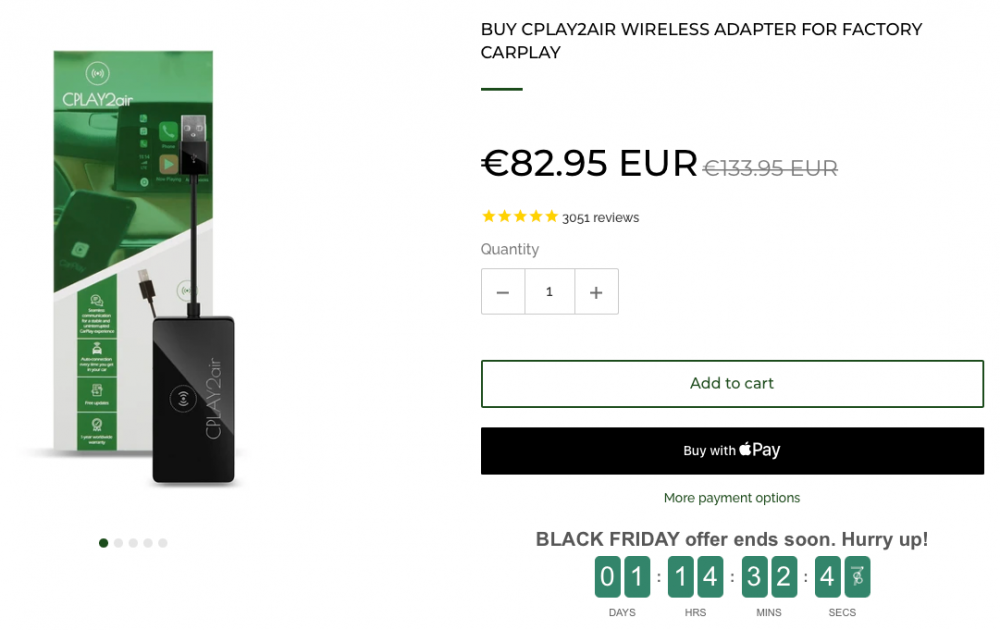The height and width of the screenshot is (630, 1000).
Task: Click the DAYS countdown digit showing 0
Action: (x=608, y=577)
